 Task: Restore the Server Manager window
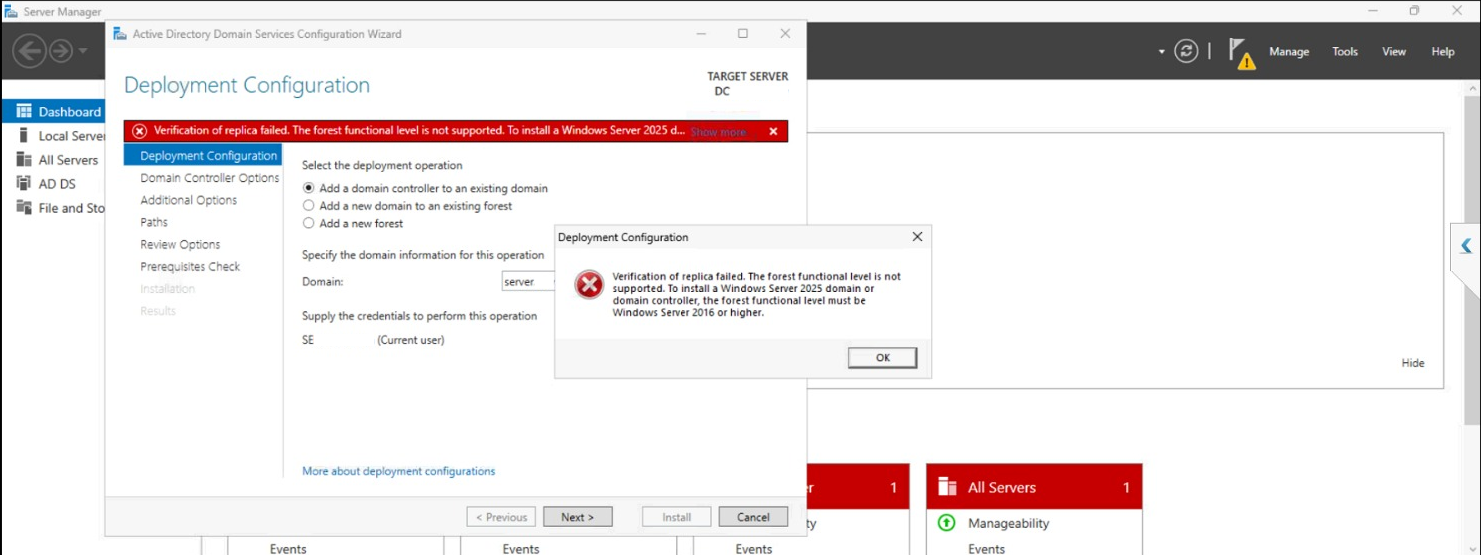coord(1414,11)
